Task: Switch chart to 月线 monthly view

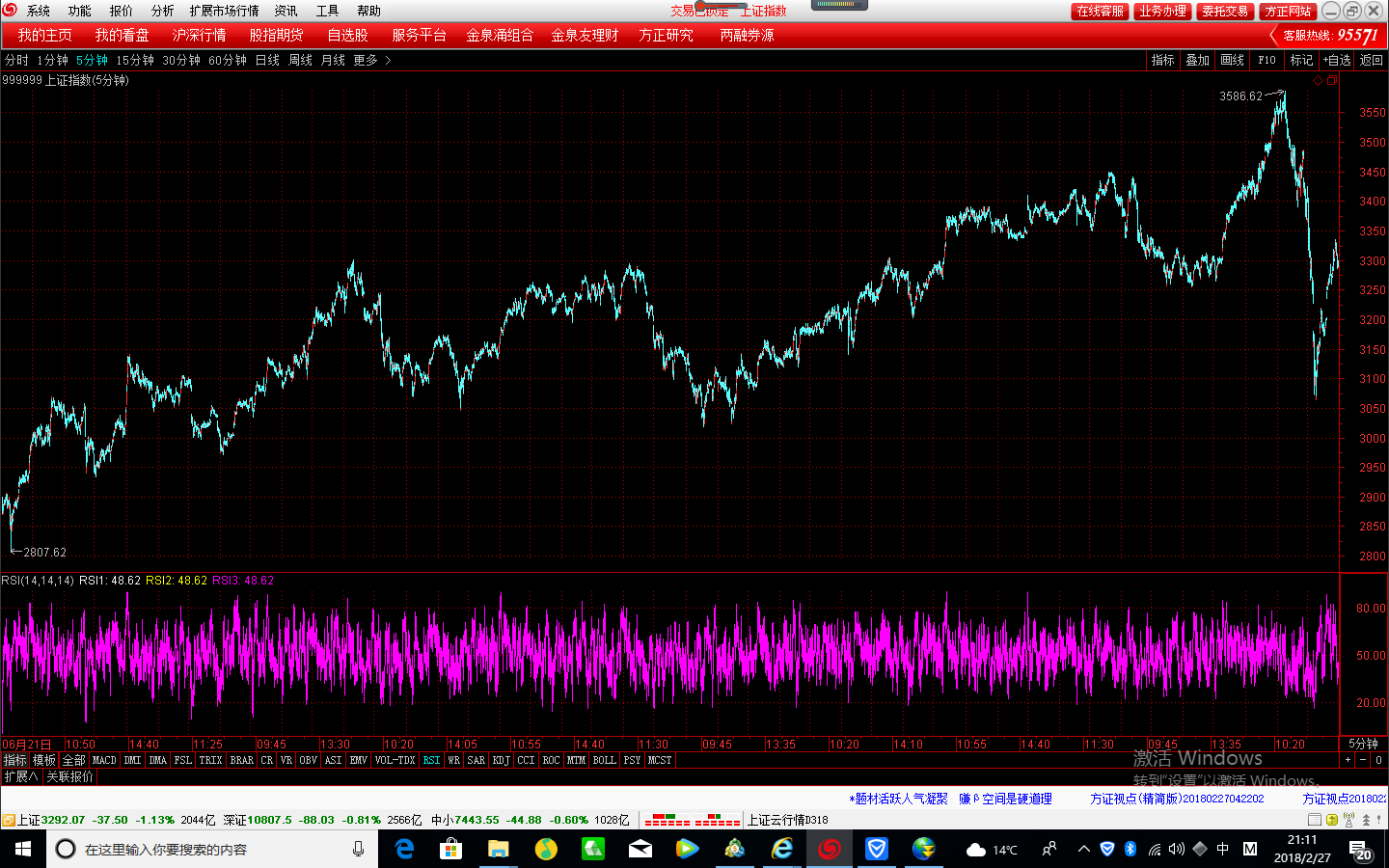Action: [333, 60]
